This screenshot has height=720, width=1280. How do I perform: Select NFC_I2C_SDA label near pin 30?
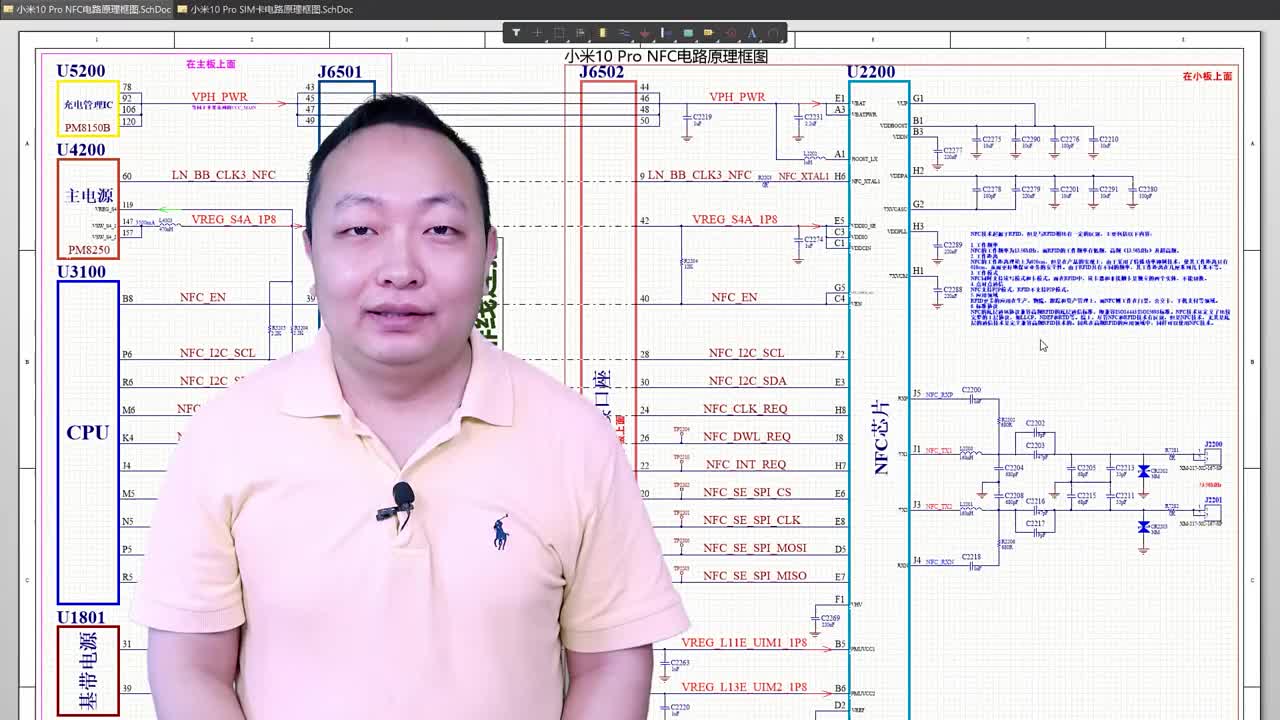(x=747, y=381)
